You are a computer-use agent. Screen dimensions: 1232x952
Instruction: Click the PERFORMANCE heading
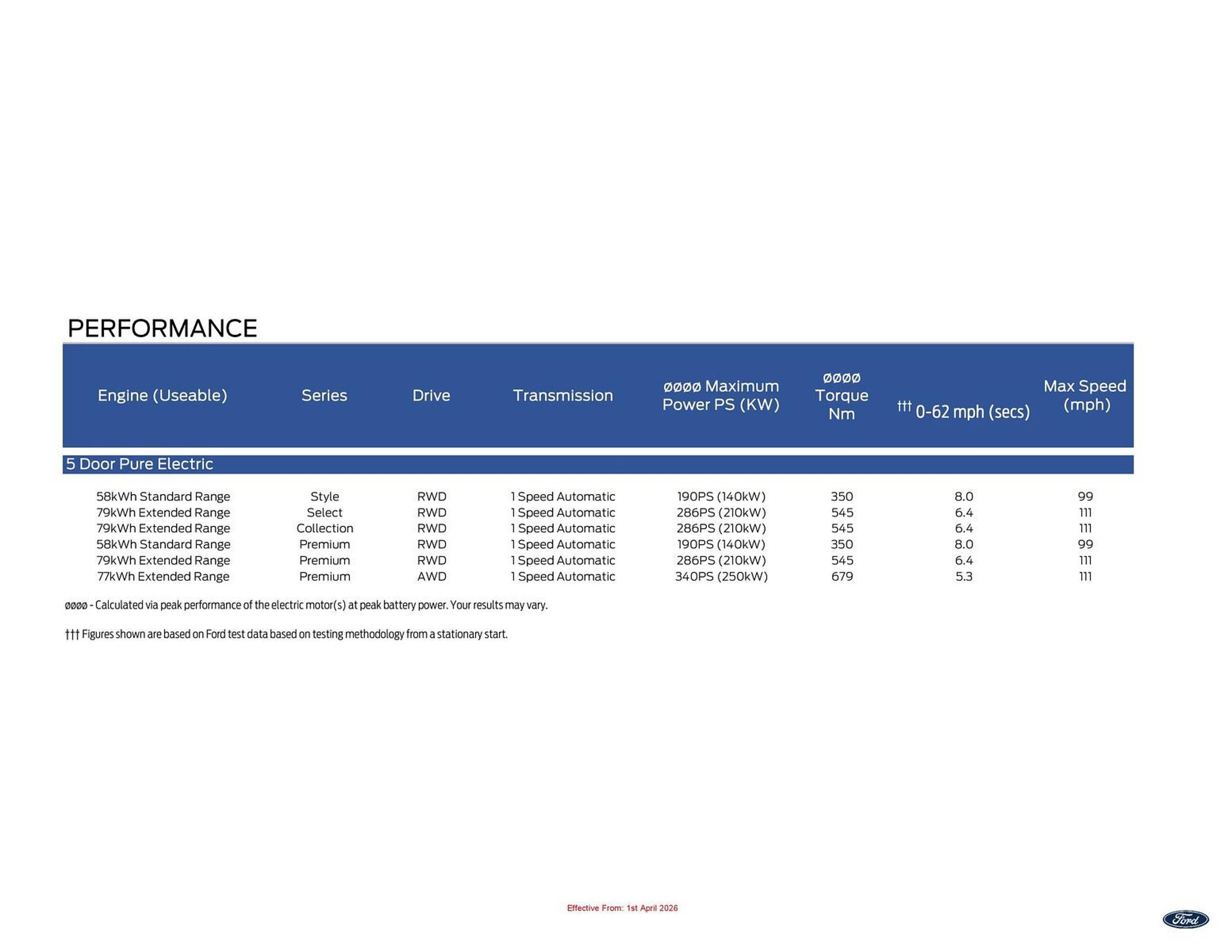pyautogui.click(x=162, y=328)
